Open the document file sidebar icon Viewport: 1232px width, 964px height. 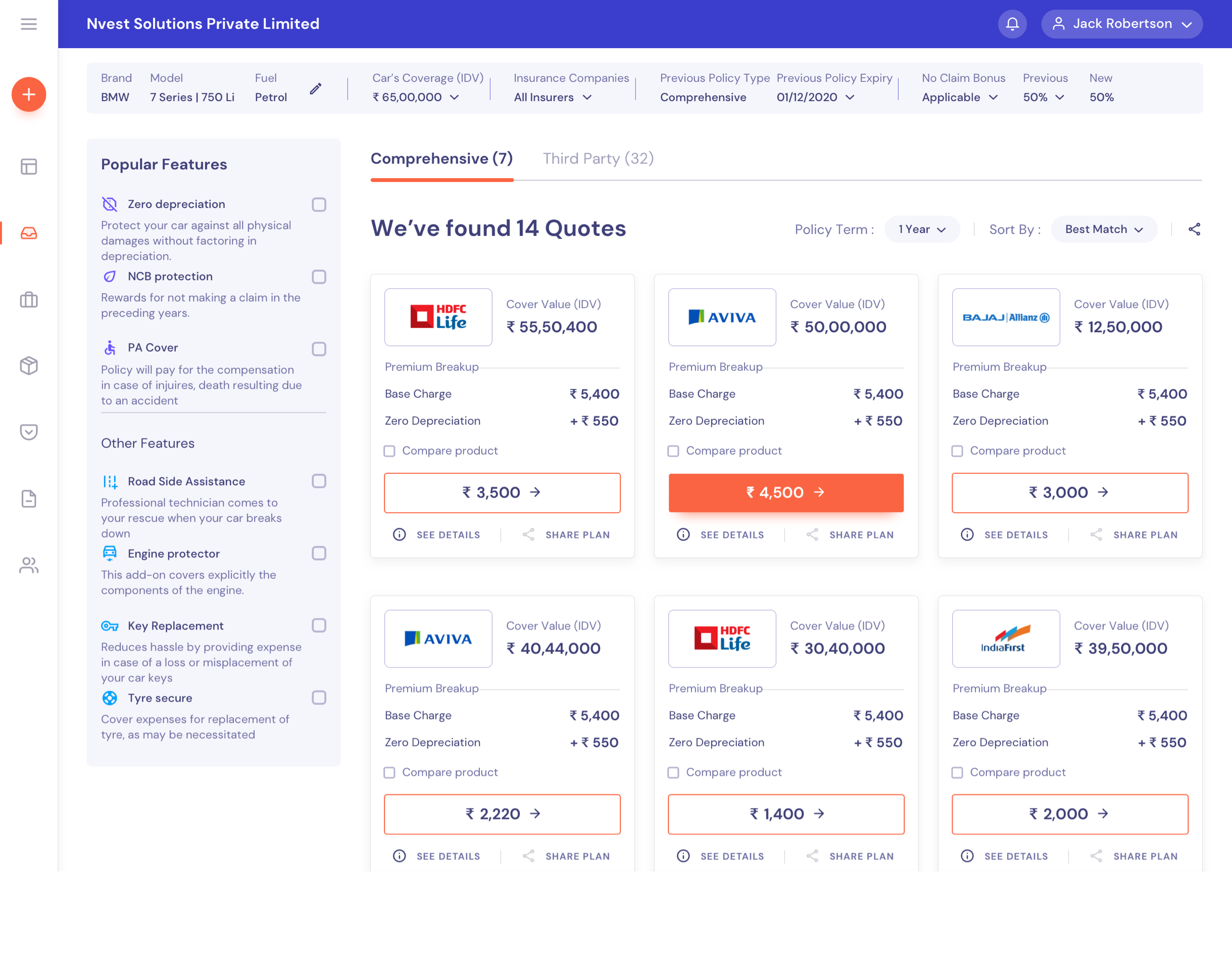point(29,499)
